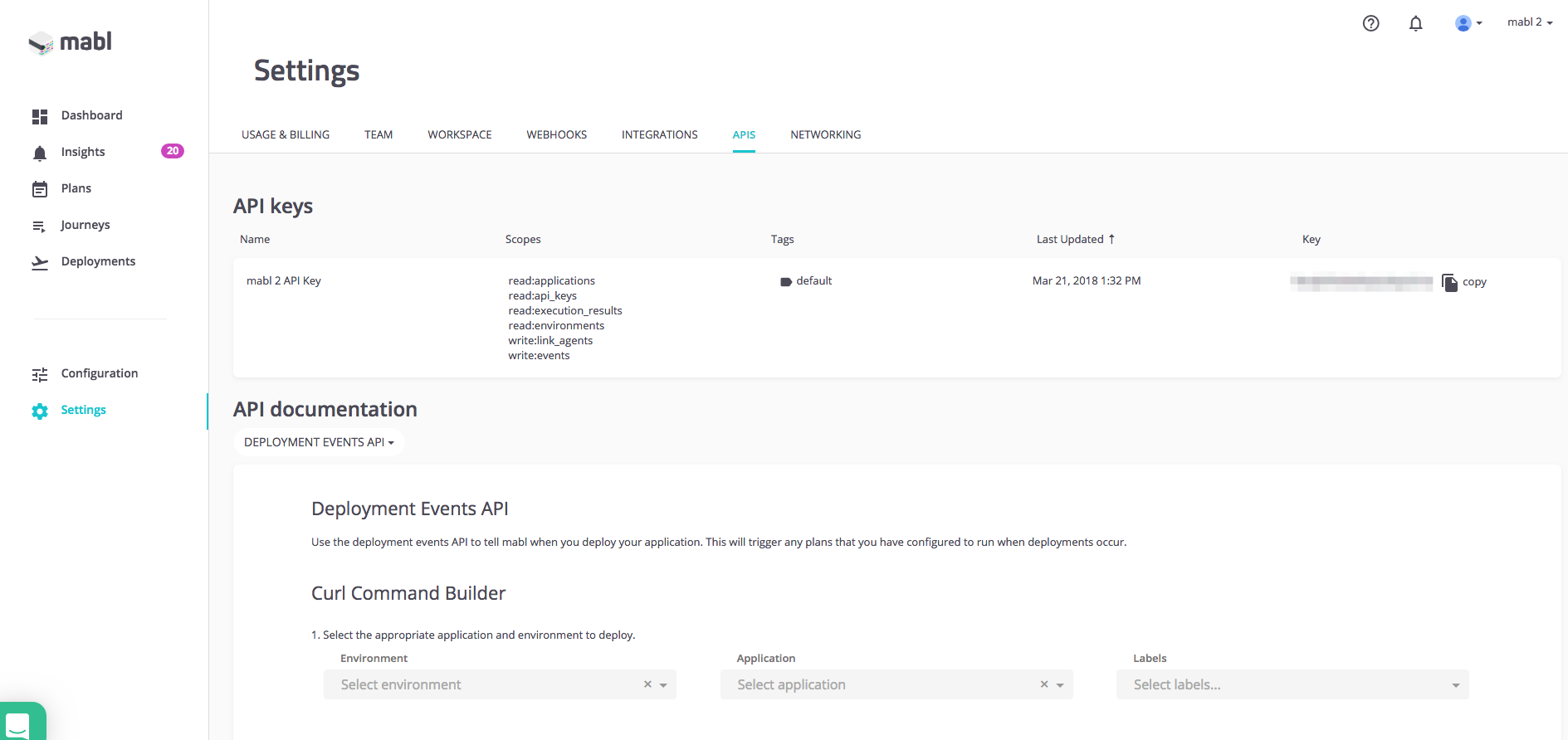
Task: Click the Configuration sliders icon
Action: pos(40,374)
